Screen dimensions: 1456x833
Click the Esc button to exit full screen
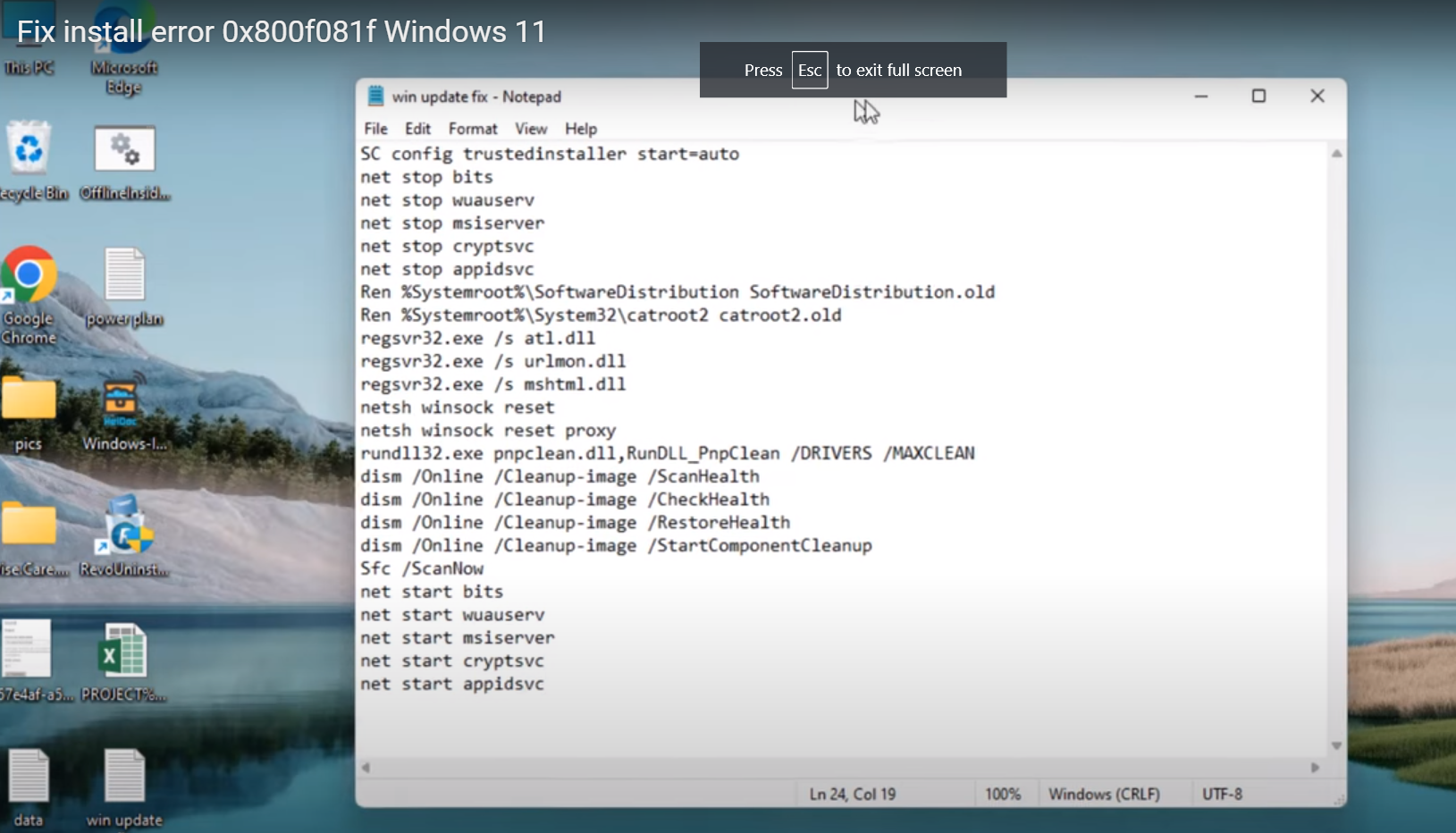pyautogui.click(x=809, y=70)
